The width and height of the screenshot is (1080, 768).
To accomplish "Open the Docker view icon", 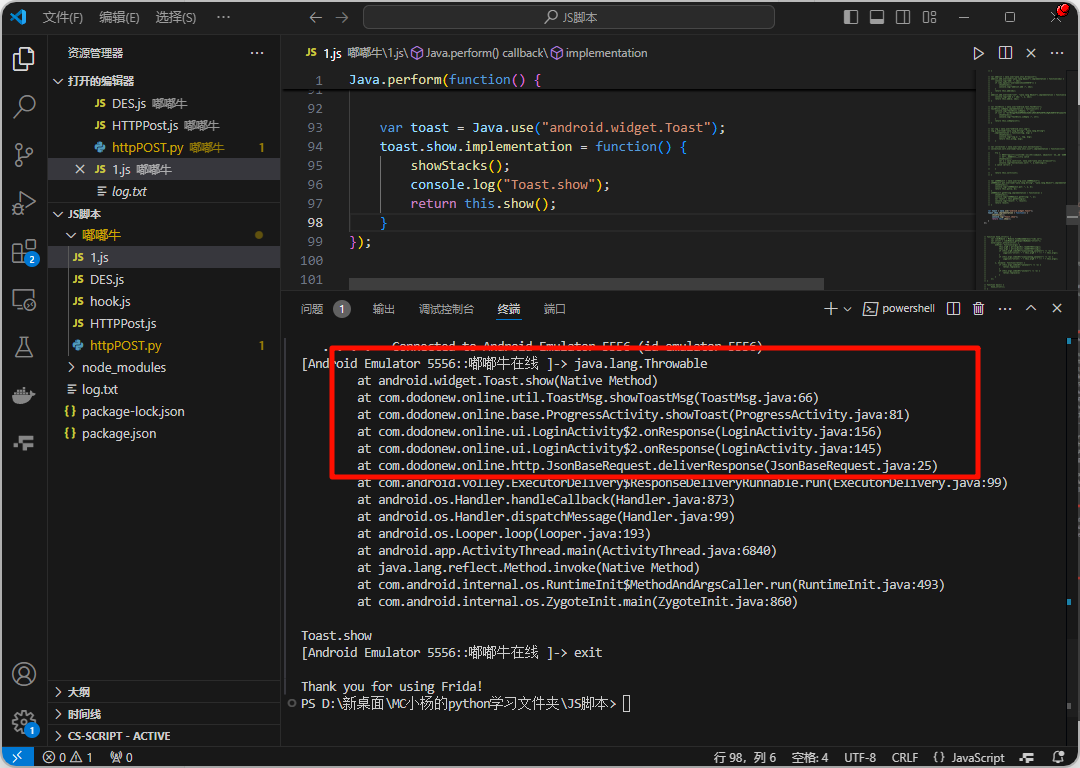I will [24, 395].
